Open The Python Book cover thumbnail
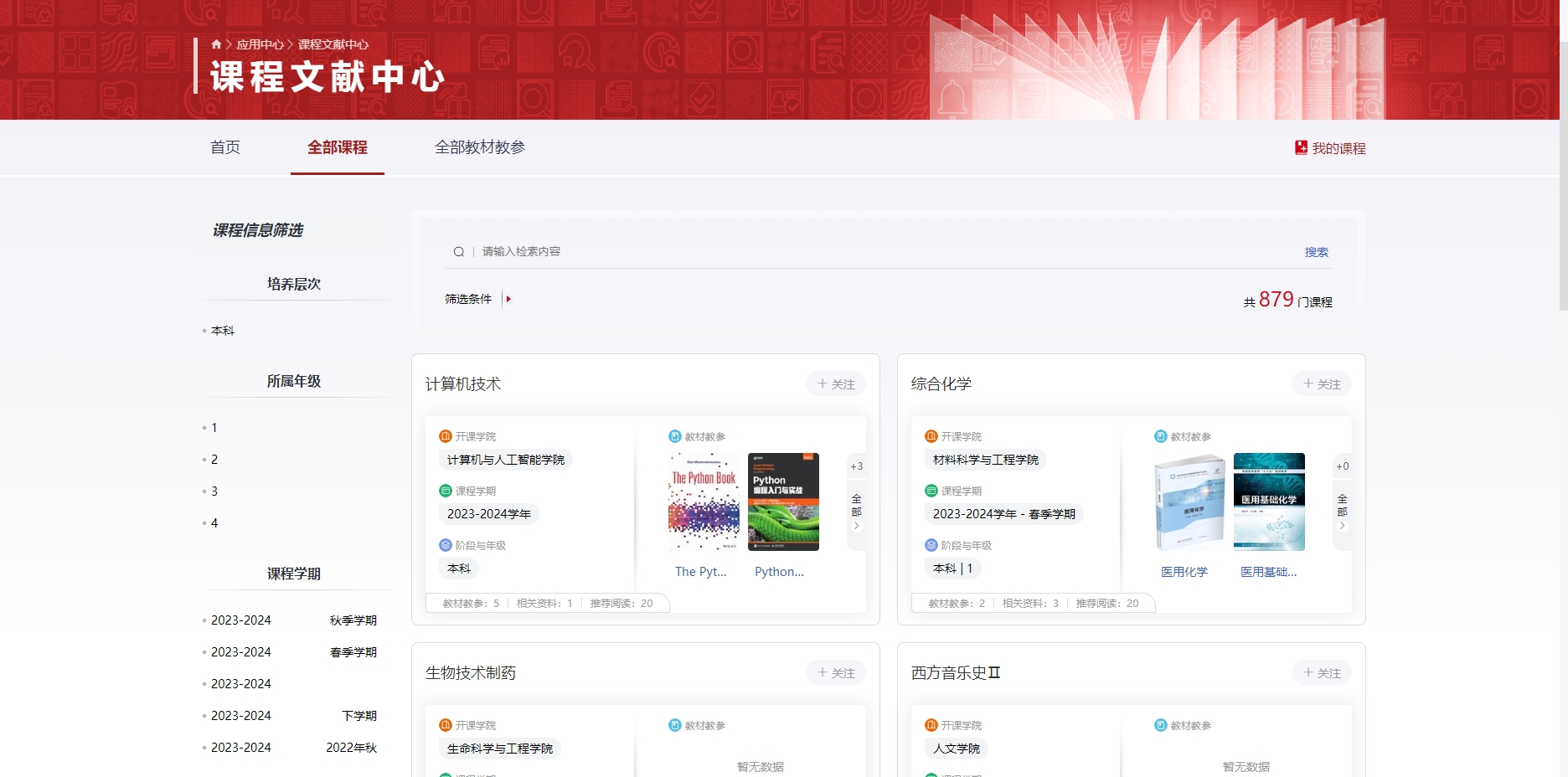 704,502
